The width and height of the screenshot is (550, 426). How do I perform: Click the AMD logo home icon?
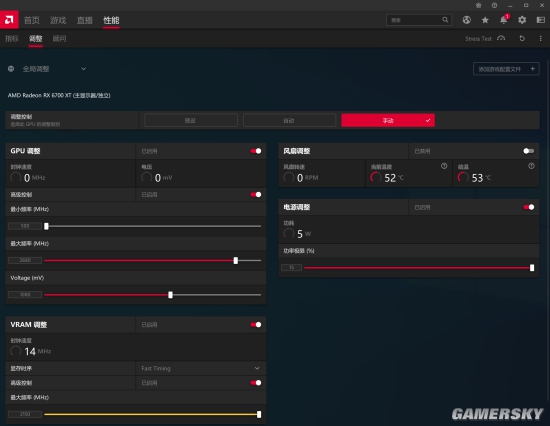[9, 20]
